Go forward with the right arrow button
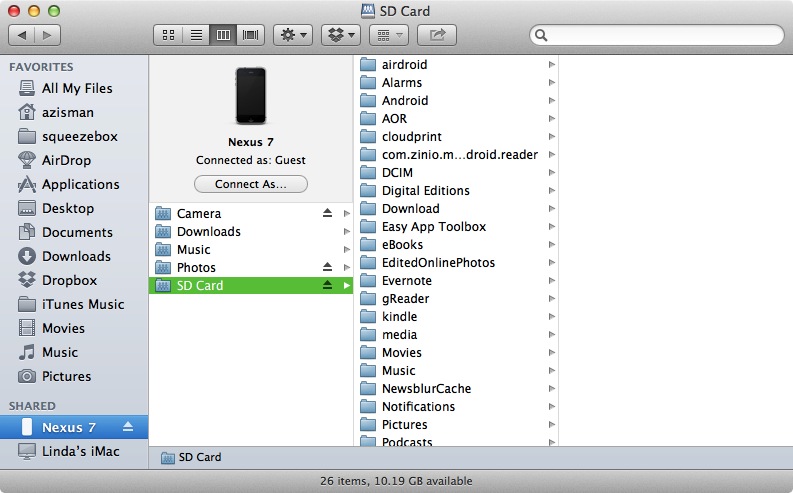793x493 pixels. coord(48,35)
